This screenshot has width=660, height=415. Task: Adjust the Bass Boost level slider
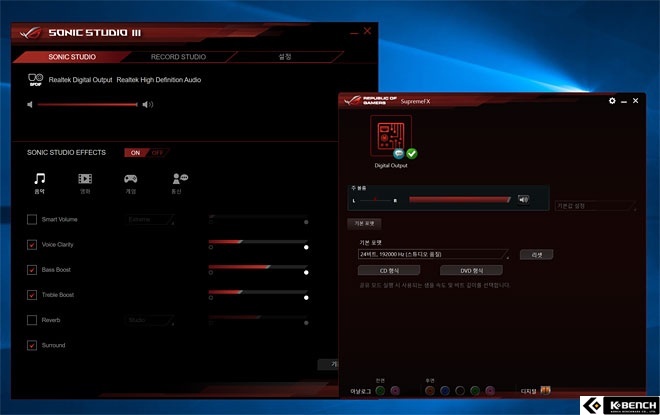(258, 267)
